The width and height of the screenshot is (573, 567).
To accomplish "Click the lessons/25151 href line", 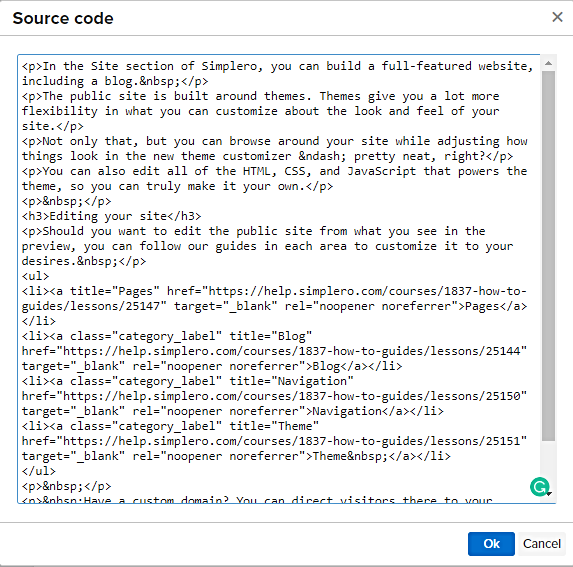I will coord(274,441).
